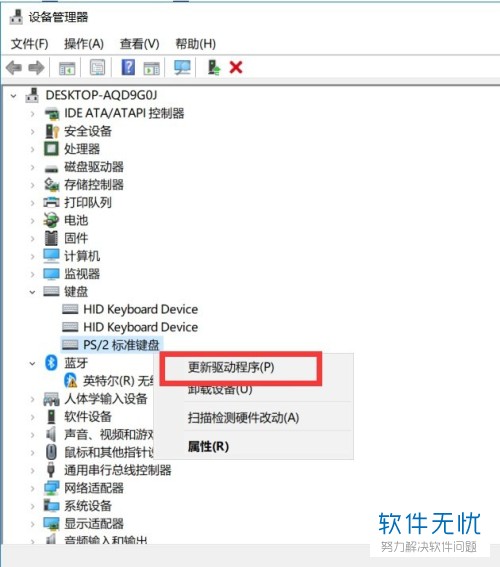
Task: Choose 更新驱动程序(P) from context menu
Action: pos(231,367)
